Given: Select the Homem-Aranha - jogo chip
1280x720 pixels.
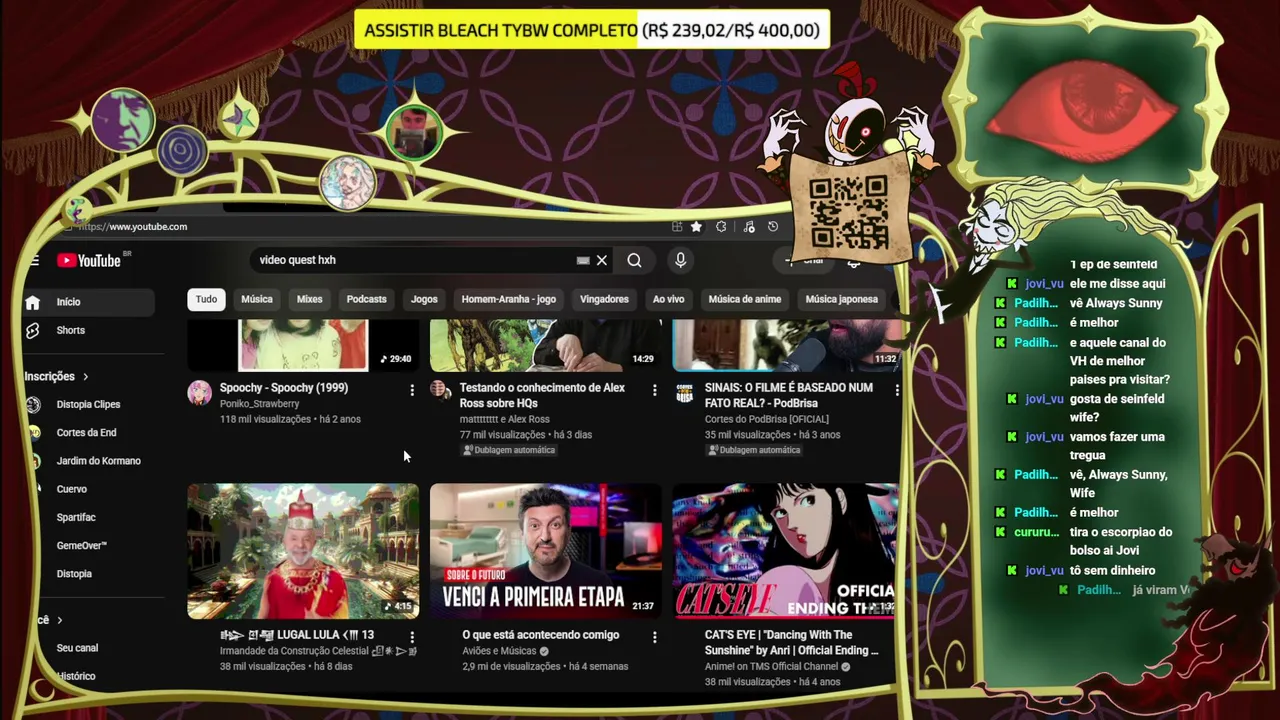Looking at the screenshot, I should tap(509, 299).
